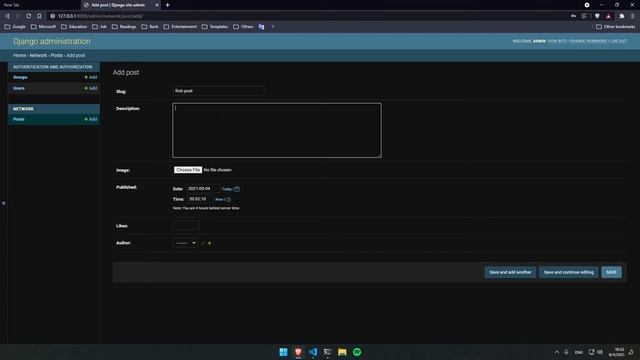Viewport: 640px width, 360px height.
Task: Click the Change password link
Action: click(x=588, y=41)
